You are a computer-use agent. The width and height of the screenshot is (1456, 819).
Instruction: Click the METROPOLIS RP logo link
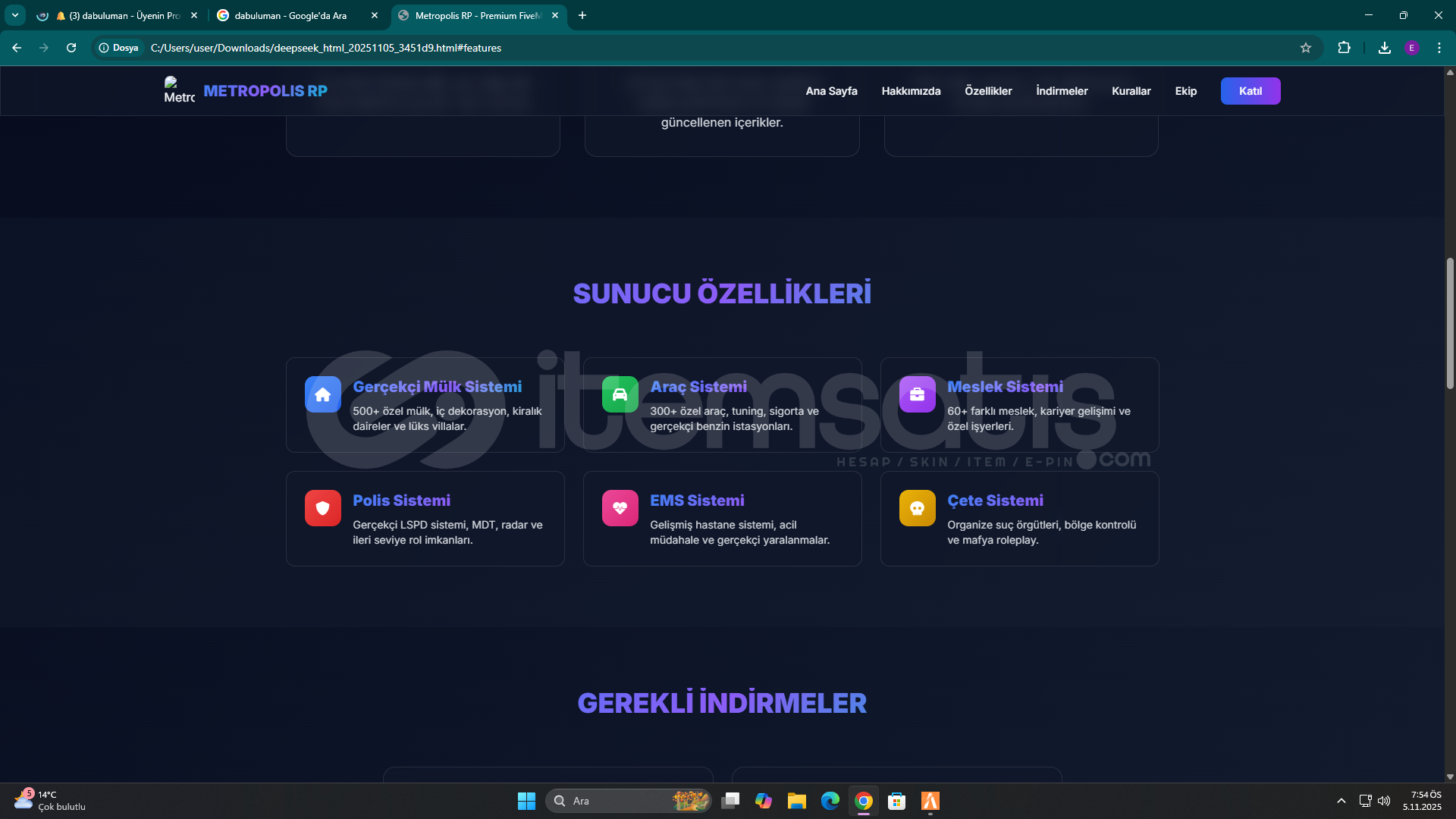tap(265, 91)
